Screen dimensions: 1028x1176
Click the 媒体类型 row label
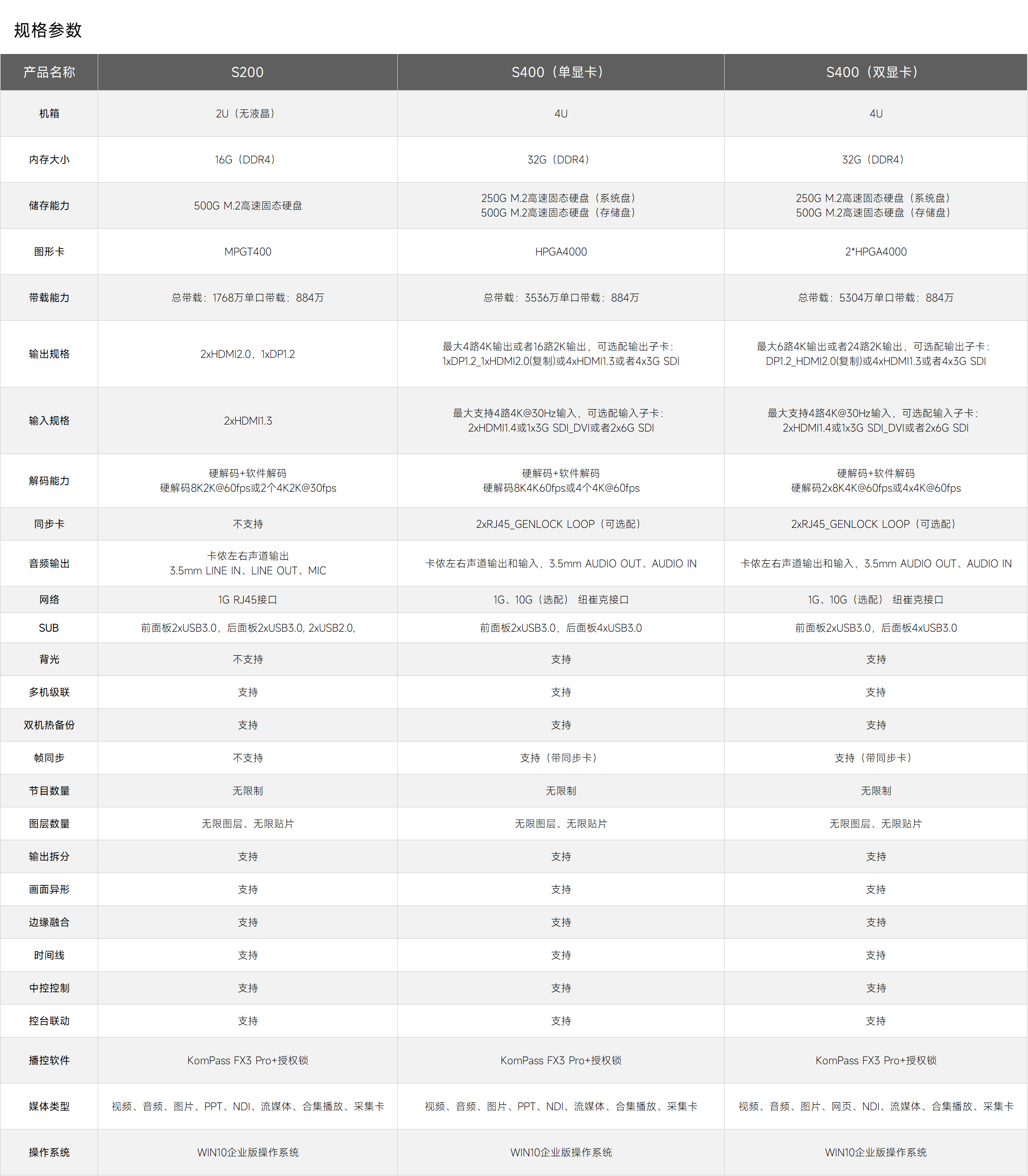pyautogui.click(x=49, y=1106)
